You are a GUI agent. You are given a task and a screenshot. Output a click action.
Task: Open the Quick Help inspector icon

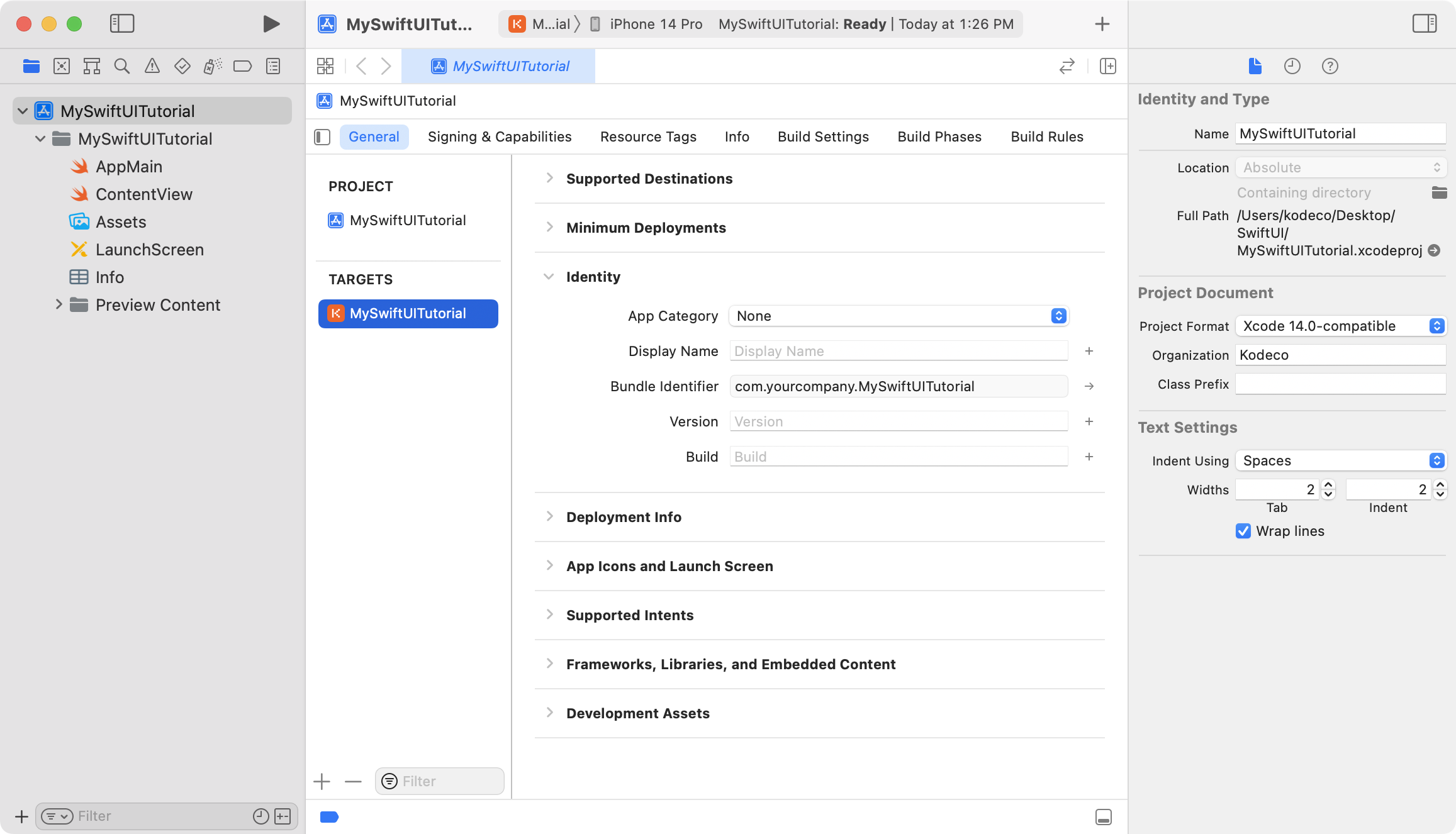click(1330, 66)
